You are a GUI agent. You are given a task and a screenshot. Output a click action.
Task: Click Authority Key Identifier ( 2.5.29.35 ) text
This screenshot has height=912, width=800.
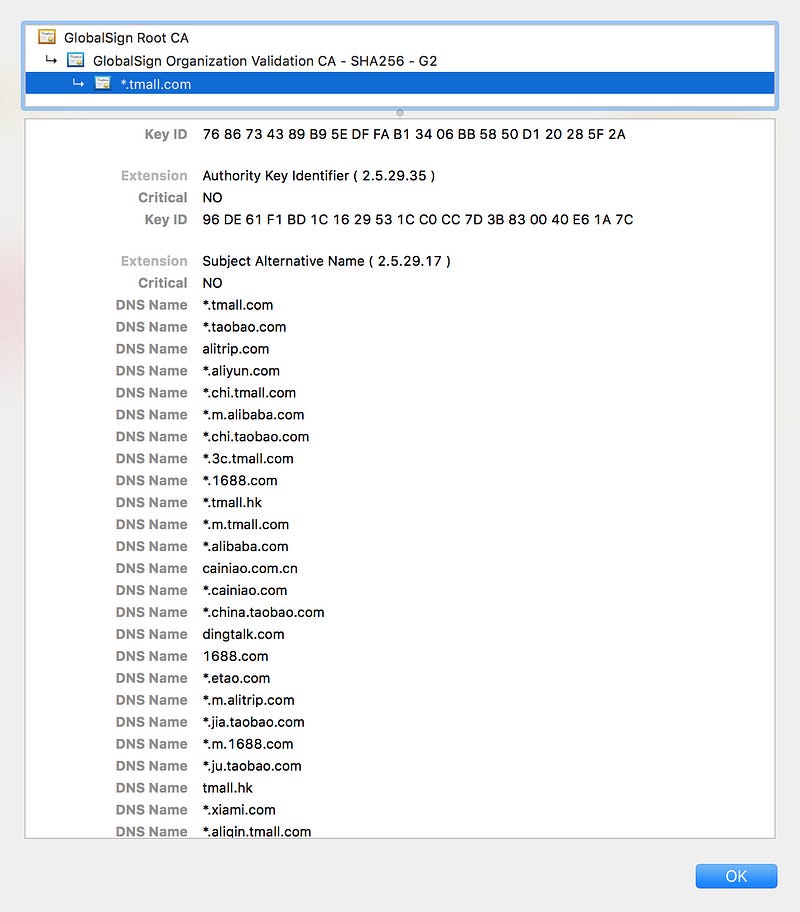pyautogui.click(x=319, y=176)
